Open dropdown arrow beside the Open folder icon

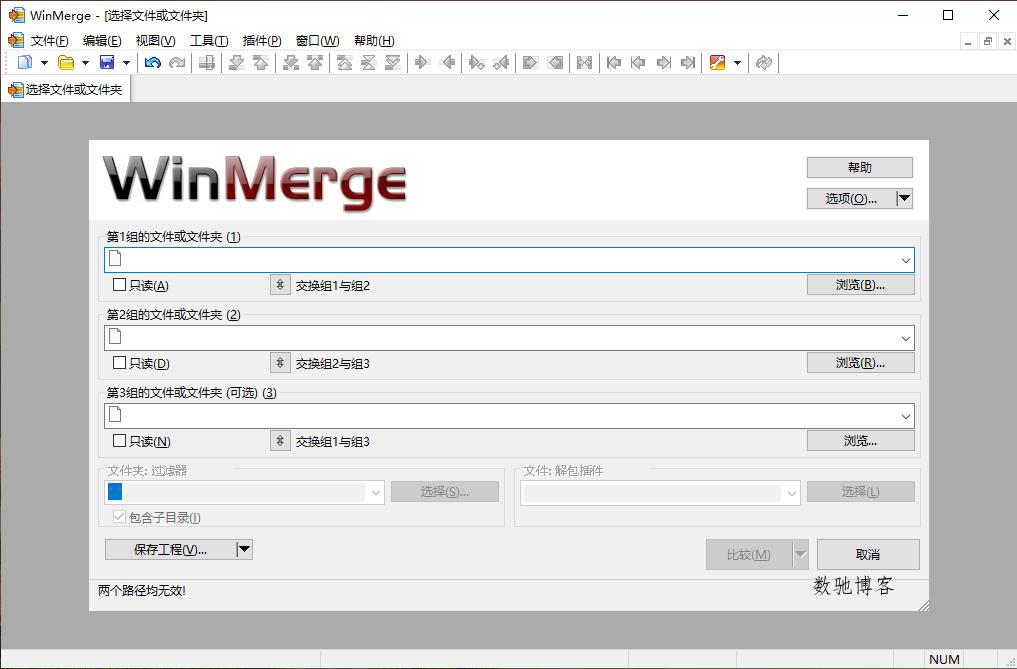[85, 63]
